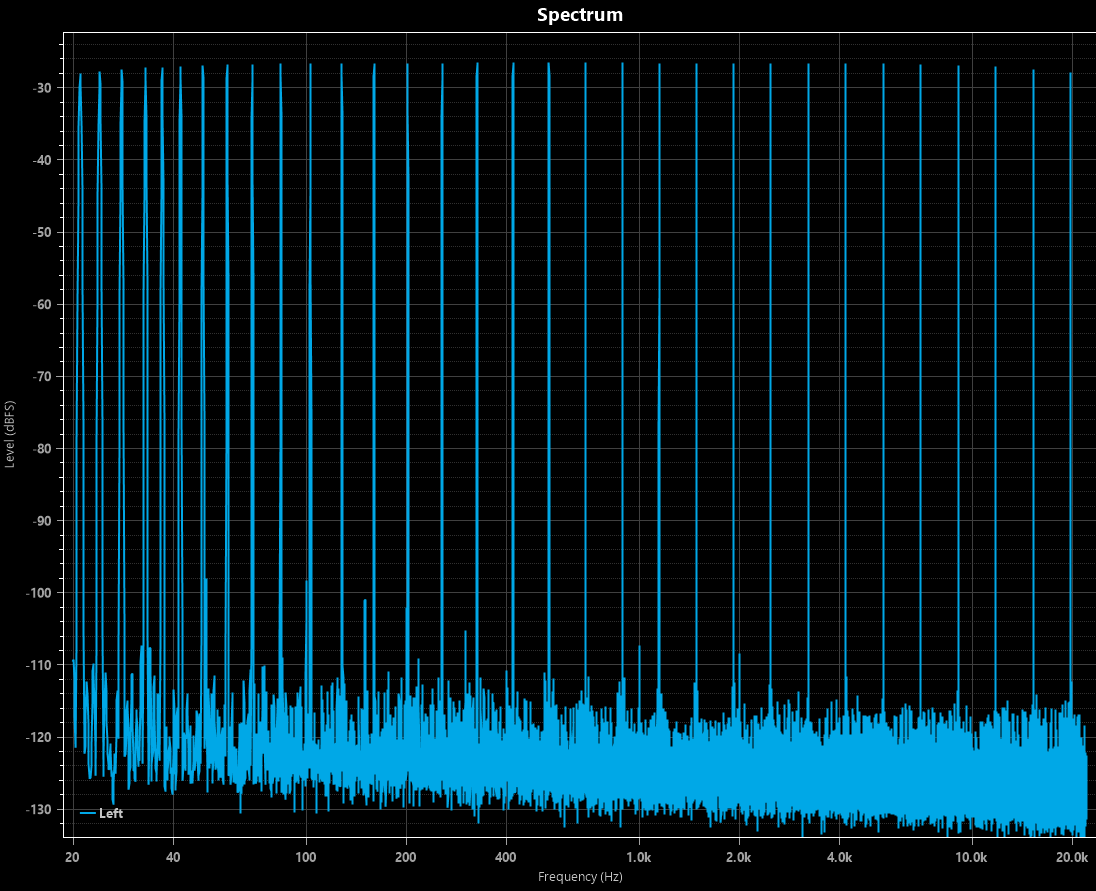The image size is (1096, 891).
Task: Click the 20 Hz frequency tick label
Action: click(73, 857)
